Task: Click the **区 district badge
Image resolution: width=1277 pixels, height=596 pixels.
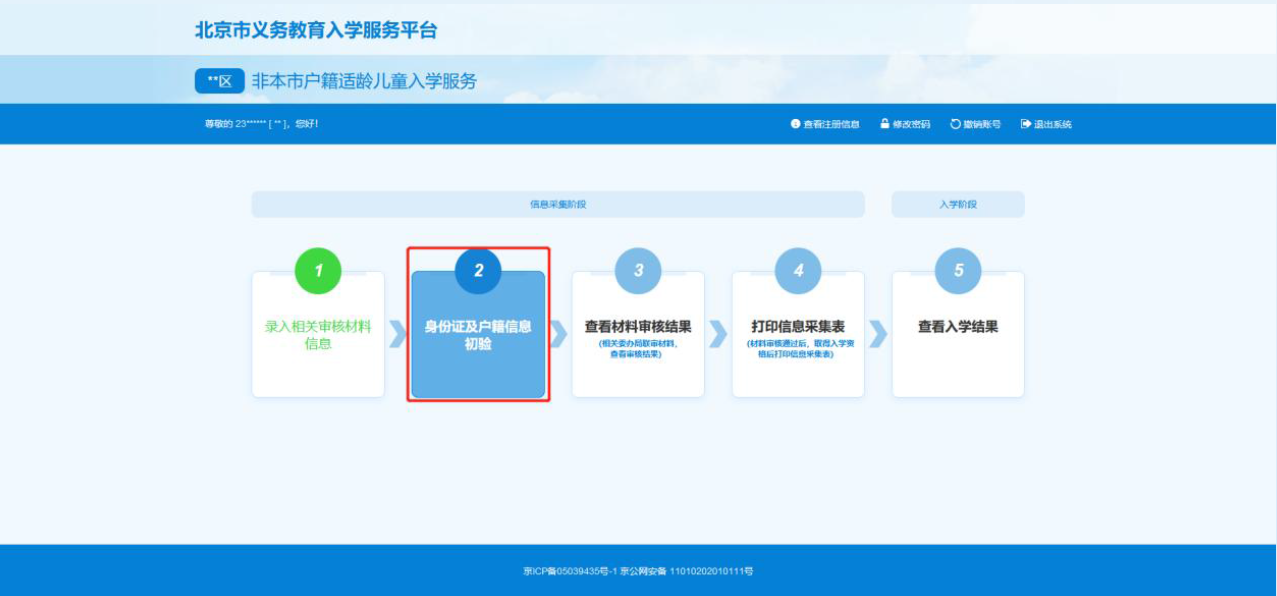Action: [x=219, y=81]
